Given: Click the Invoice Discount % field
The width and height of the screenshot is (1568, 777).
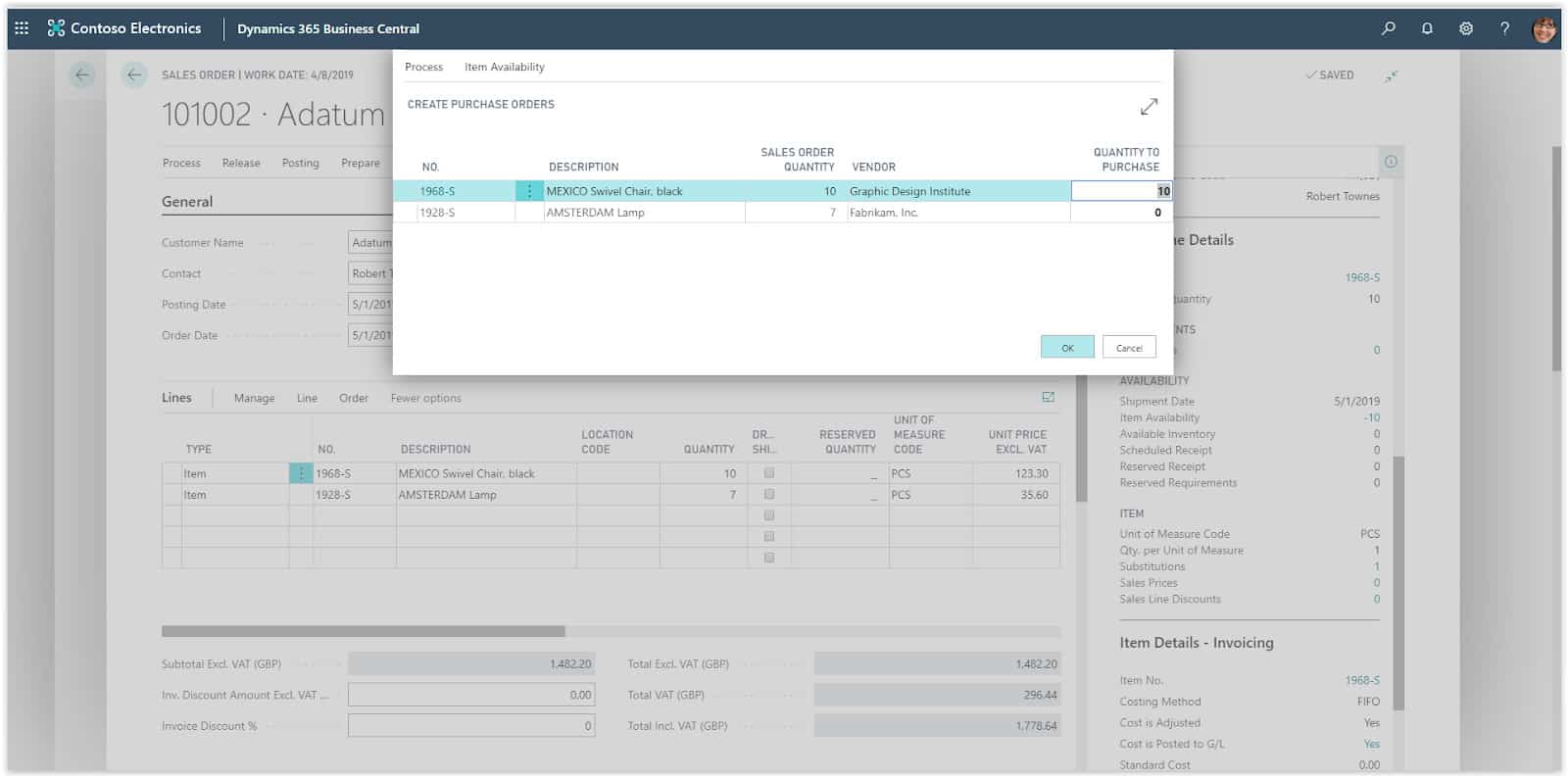Looking at the screenshot, I should 471,726.
